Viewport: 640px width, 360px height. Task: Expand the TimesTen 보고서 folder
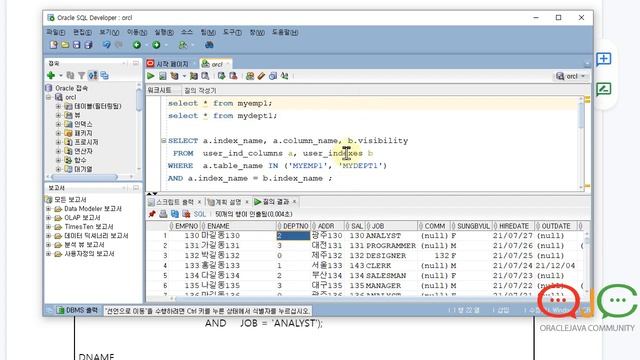[x=49, y=227]
